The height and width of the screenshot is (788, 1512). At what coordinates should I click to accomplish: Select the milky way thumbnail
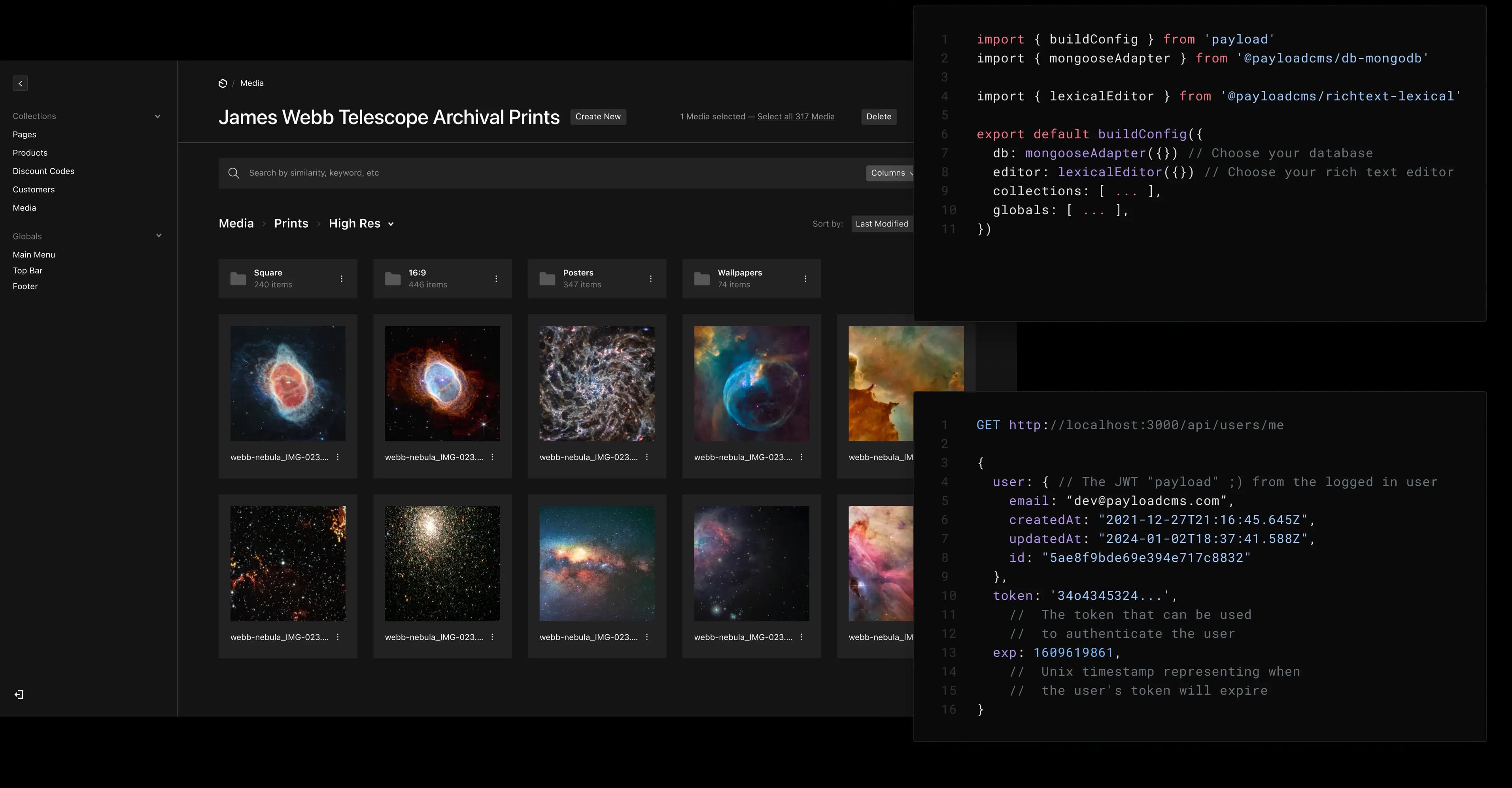pos(597,564)
